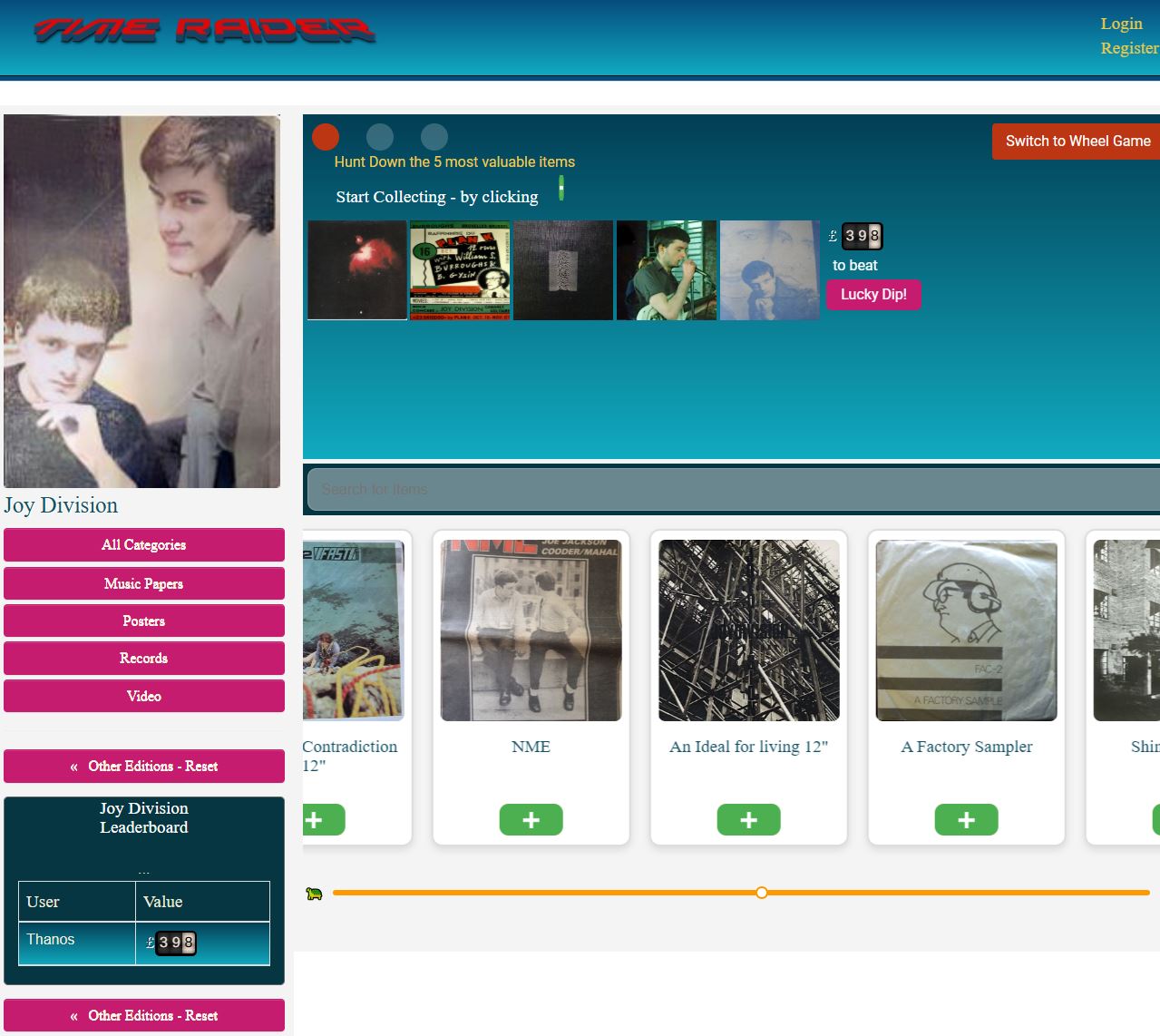Open the Register link
Viewport: 1160px width, 1036px height.
(x=1129, y=48)
